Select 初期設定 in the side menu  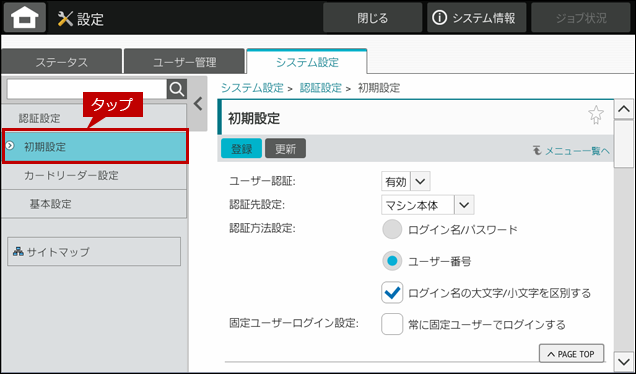point(95,146)
